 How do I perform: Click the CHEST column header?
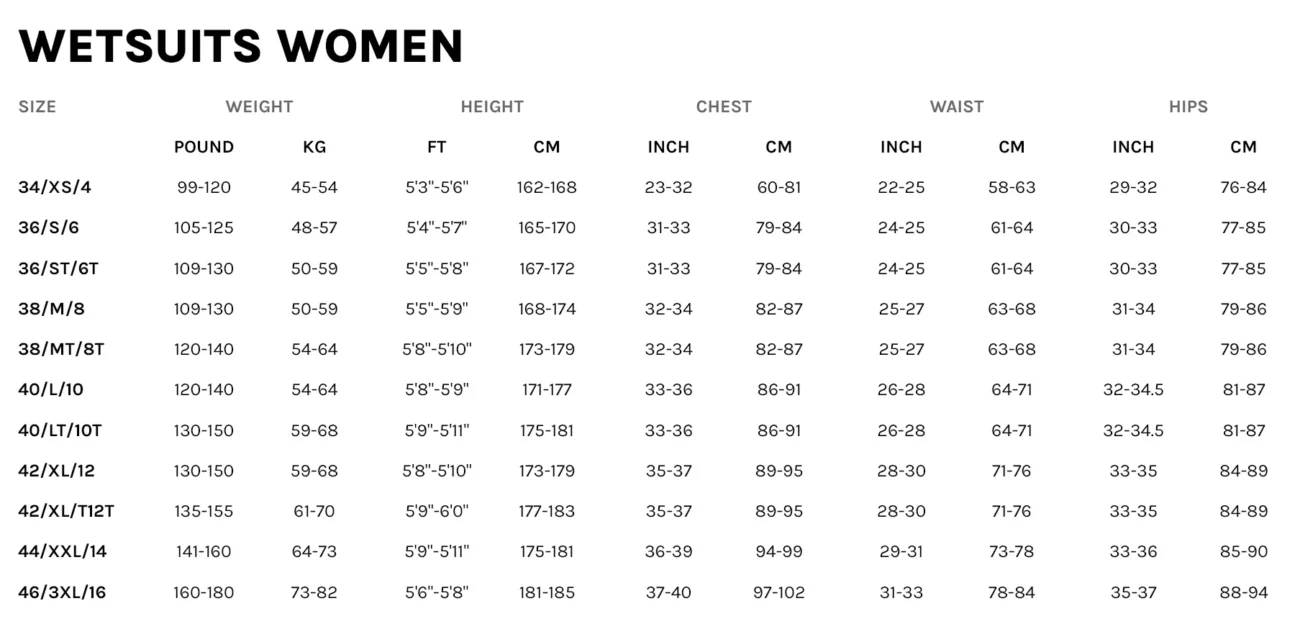pyautogui.click(x=724, y=106)
